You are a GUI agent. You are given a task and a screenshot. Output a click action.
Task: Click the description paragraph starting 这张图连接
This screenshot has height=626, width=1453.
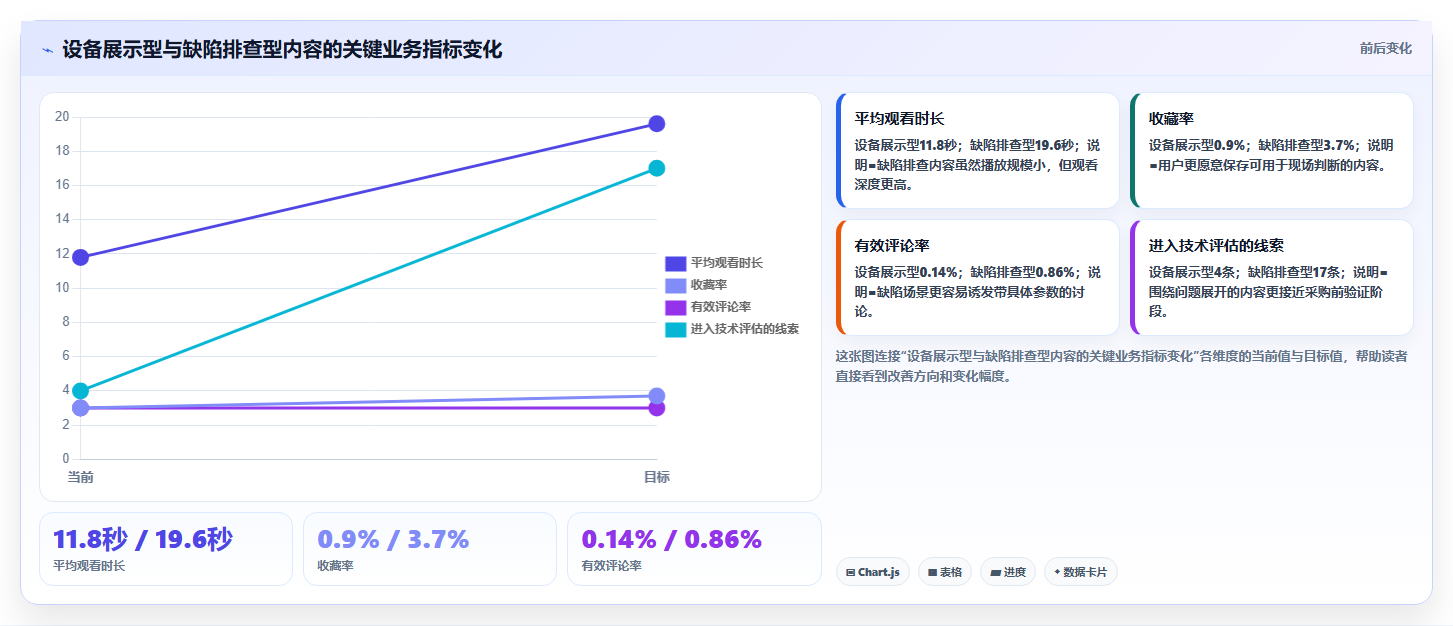[1121, 366]
